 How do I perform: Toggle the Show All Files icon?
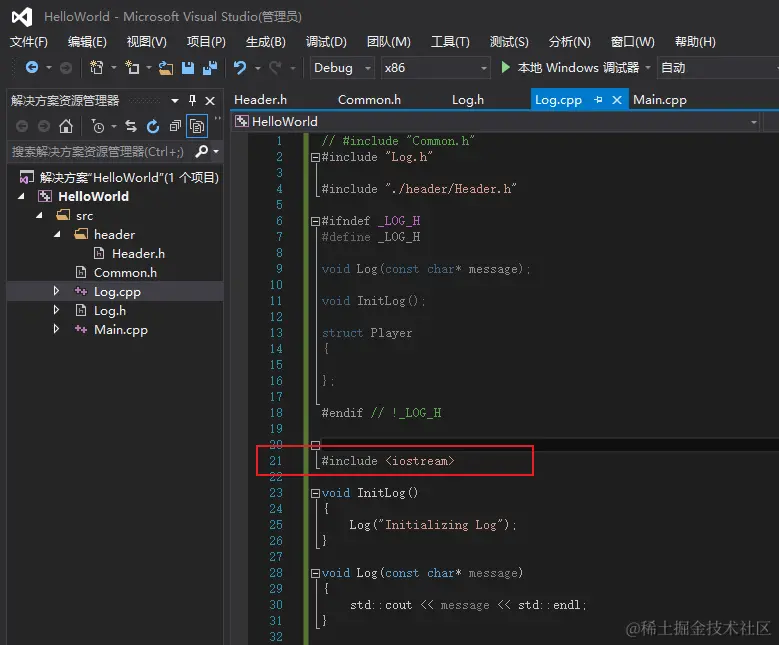(197, 126)
